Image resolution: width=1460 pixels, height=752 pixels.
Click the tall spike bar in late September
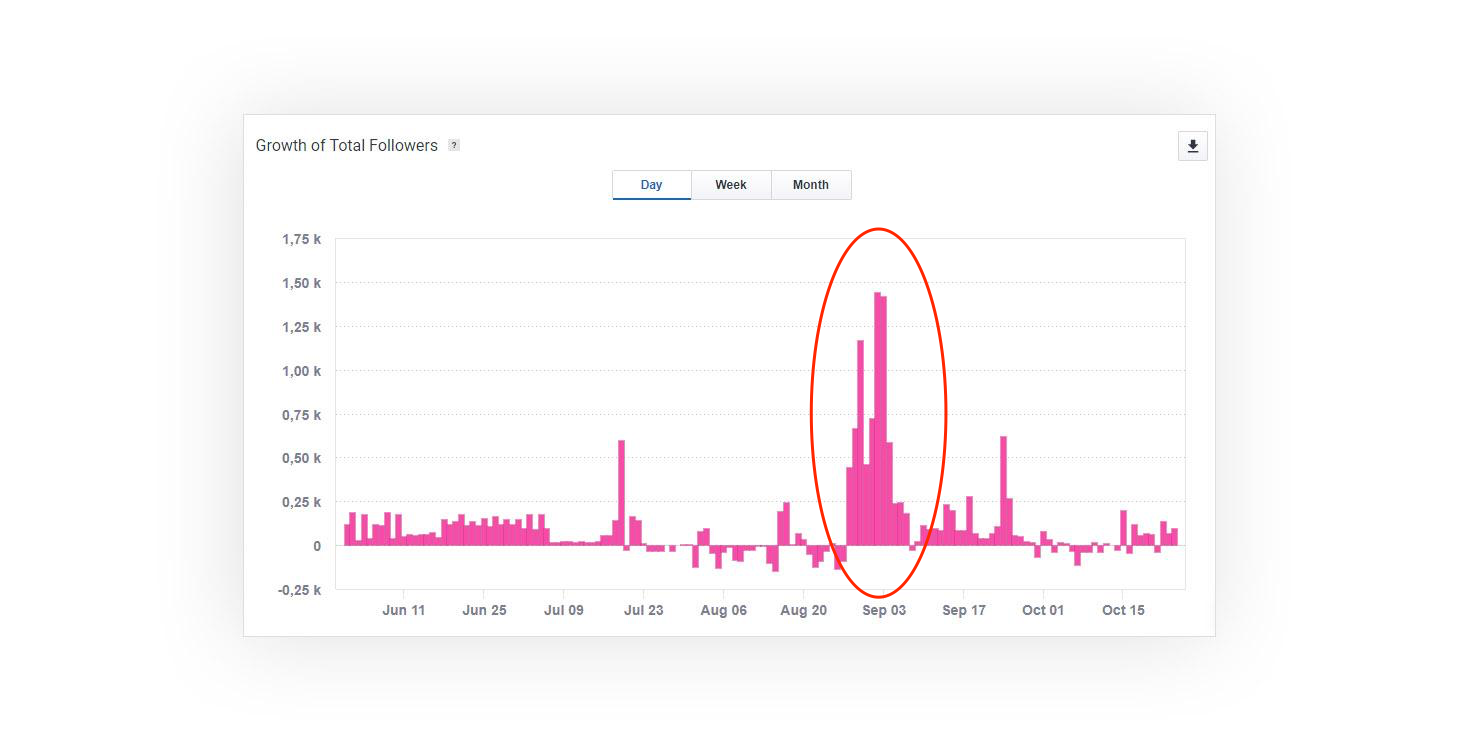(x=1003, y=490)
